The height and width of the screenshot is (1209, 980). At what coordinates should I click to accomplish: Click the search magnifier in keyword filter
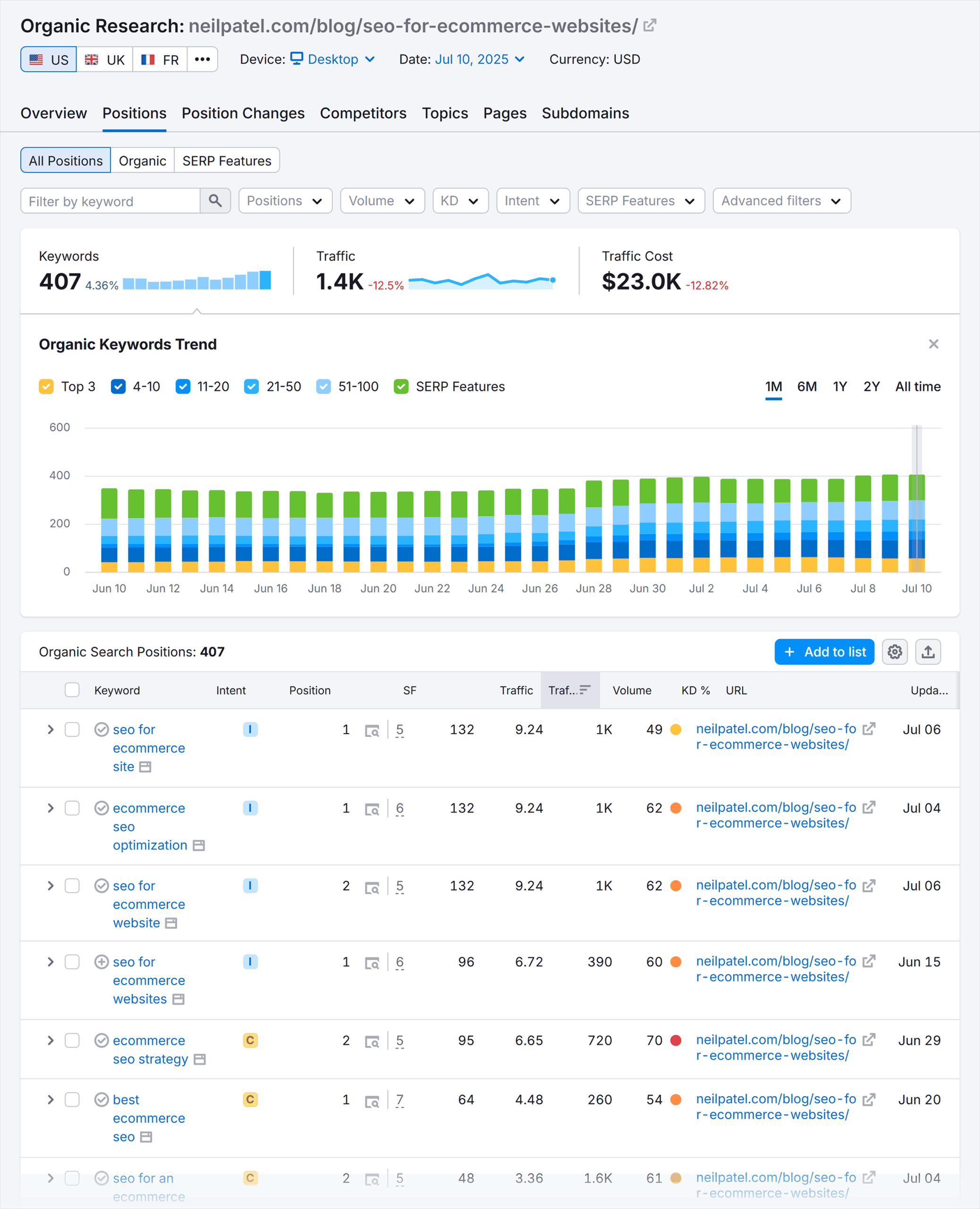click(215, 200)
